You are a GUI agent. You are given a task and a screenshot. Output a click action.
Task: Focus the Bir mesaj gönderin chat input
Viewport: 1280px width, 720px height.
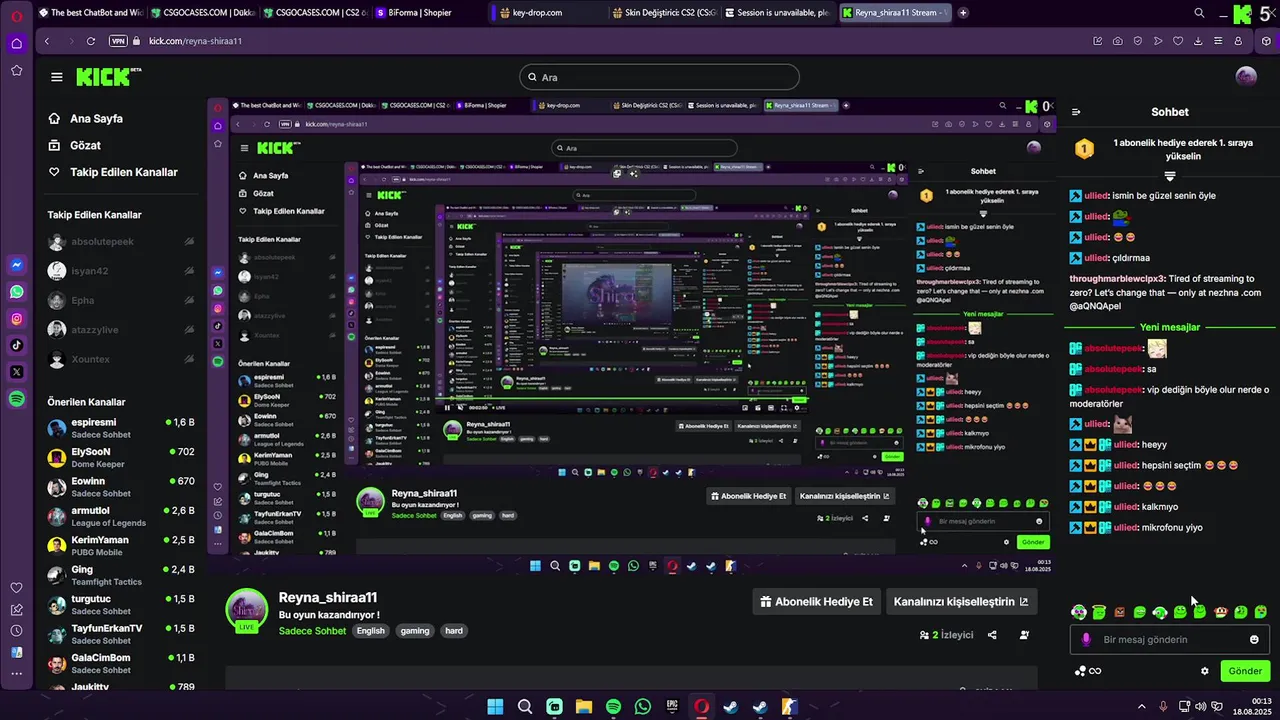1169,639
